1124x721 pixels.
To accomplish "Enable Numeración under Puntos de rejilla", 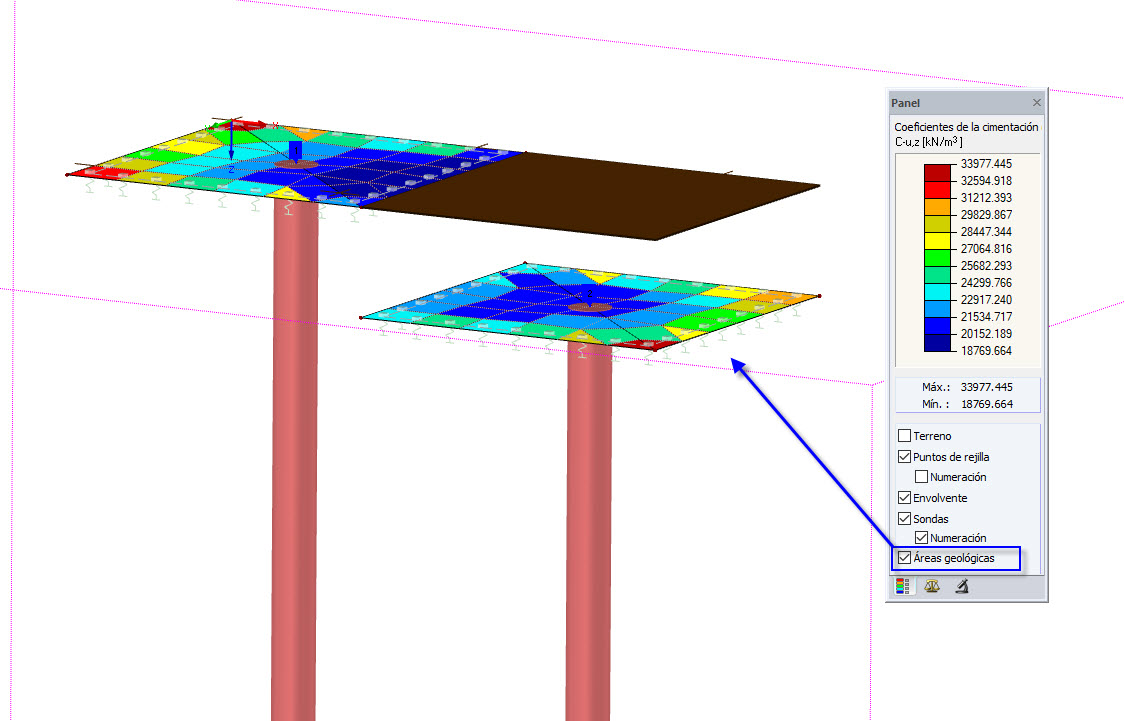I will click(x=922, y=477).
